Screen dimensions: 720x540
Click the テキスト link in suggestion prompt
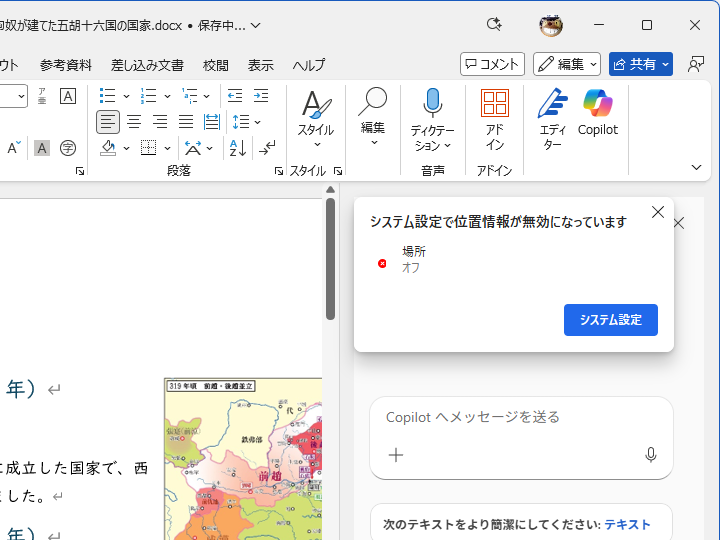(x=627, y=524)
